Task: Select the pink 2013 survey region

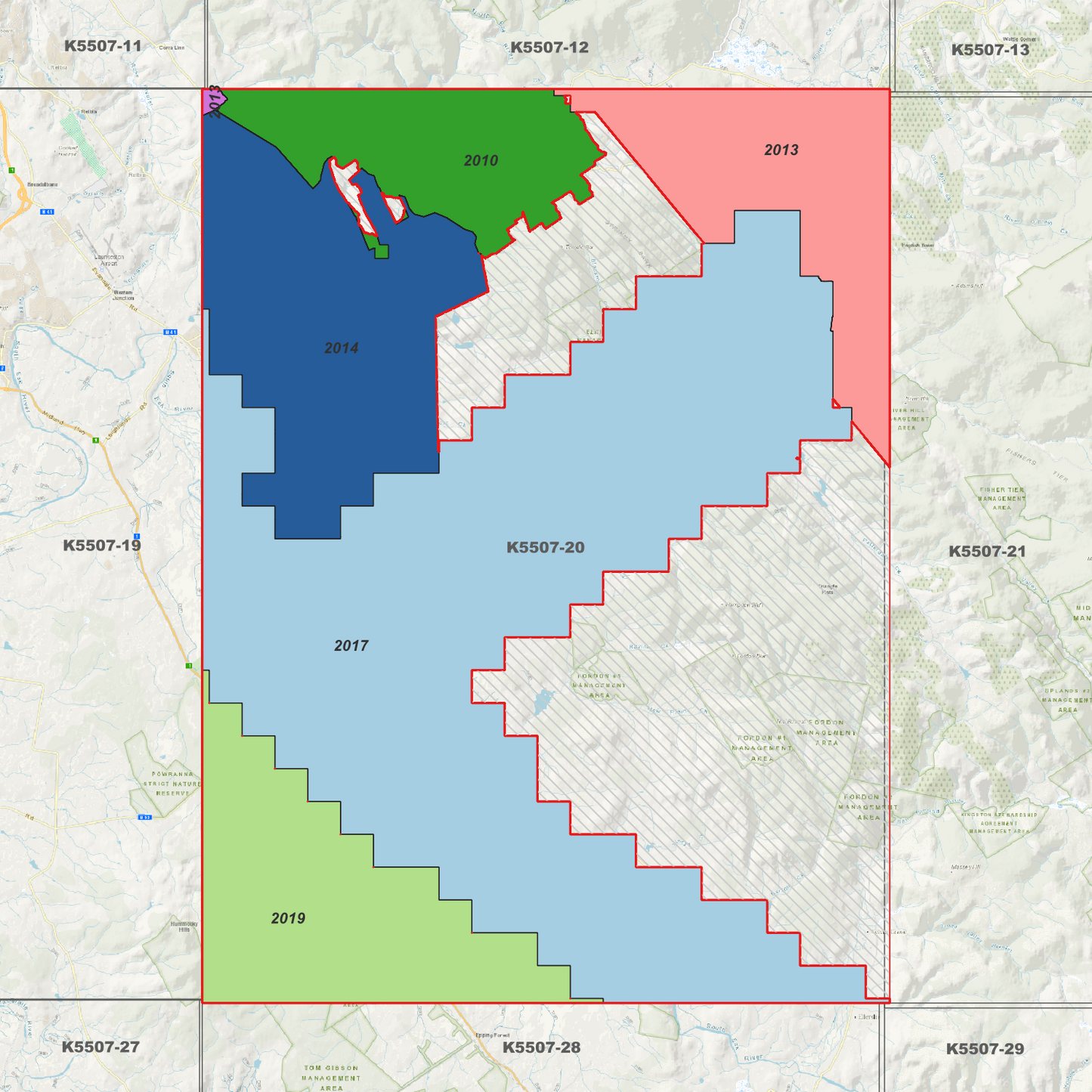Action: click(781, 150)
